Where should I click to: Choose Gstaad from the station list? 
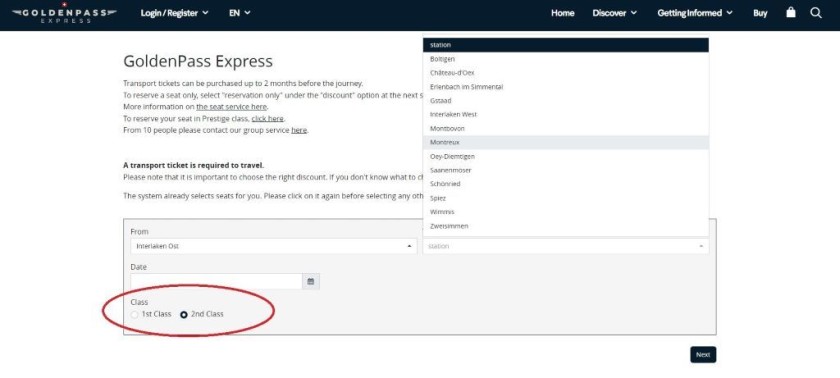pyautogui.click(x=566, y=101)
